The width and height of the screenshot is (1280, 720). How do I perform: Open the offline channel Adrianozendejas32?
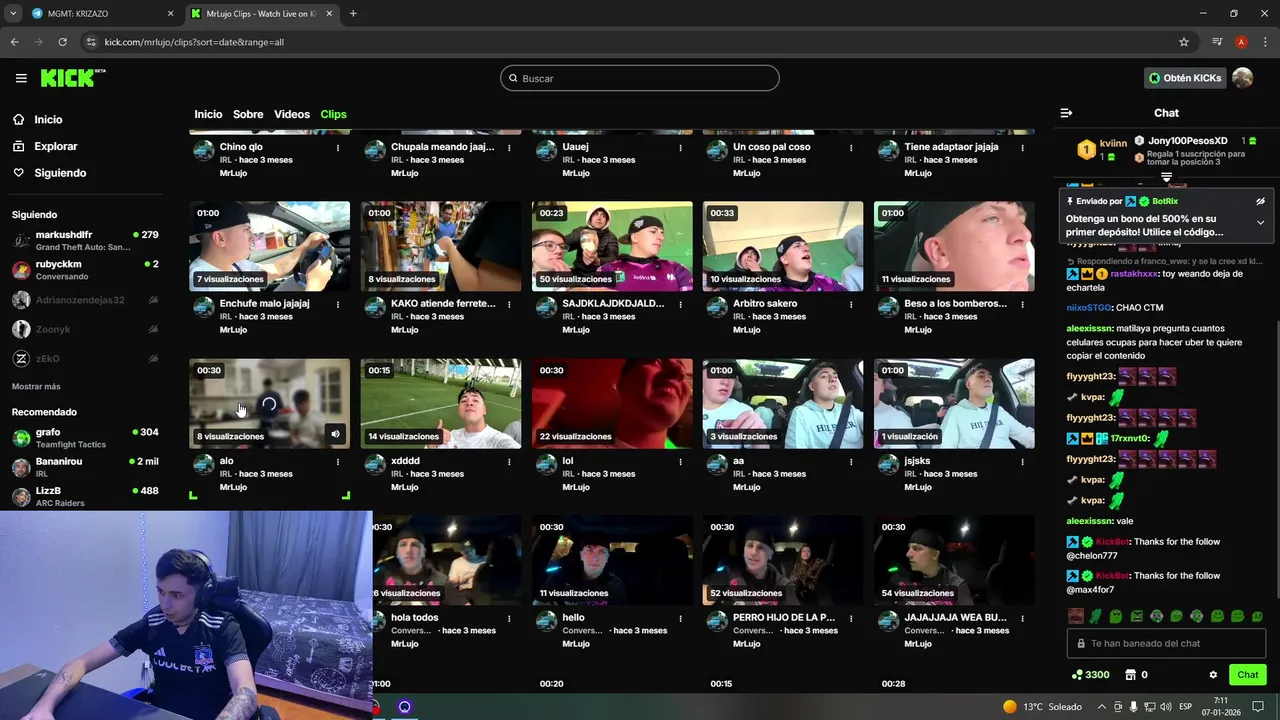pyautogui.click(x=85, y=300)
